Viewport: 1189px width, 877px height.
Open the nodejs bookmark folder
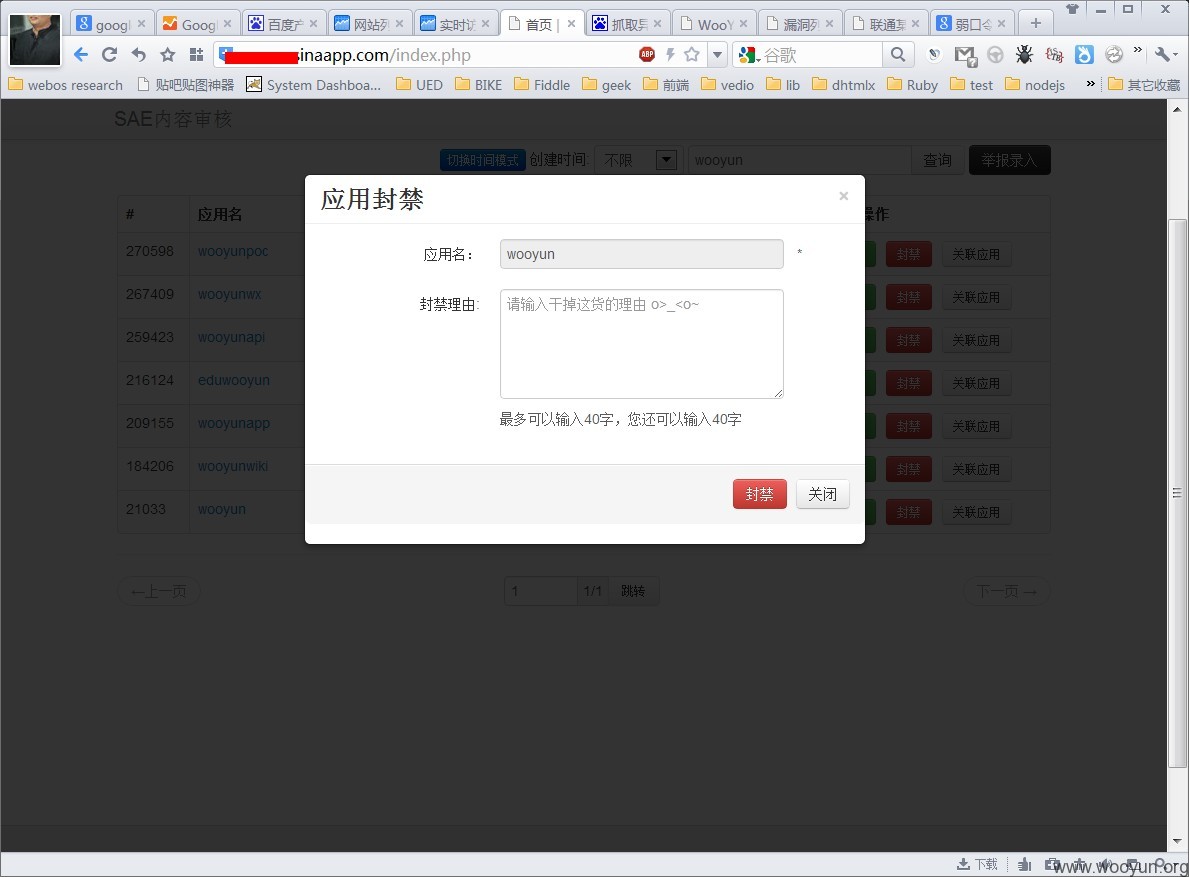tap(1035, 85)
